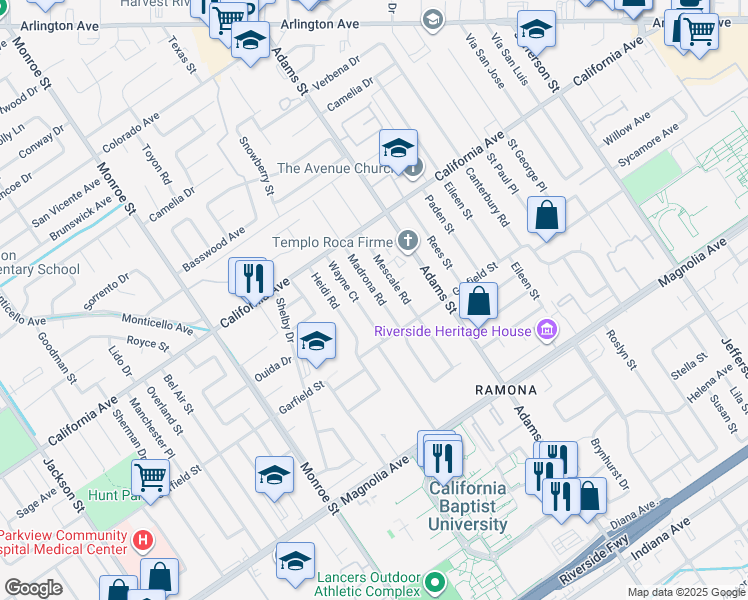The height and width of the screenshot is (600, 748).
Task: Select The Avenue Church pin icon
Action: [x=415, y=168]
